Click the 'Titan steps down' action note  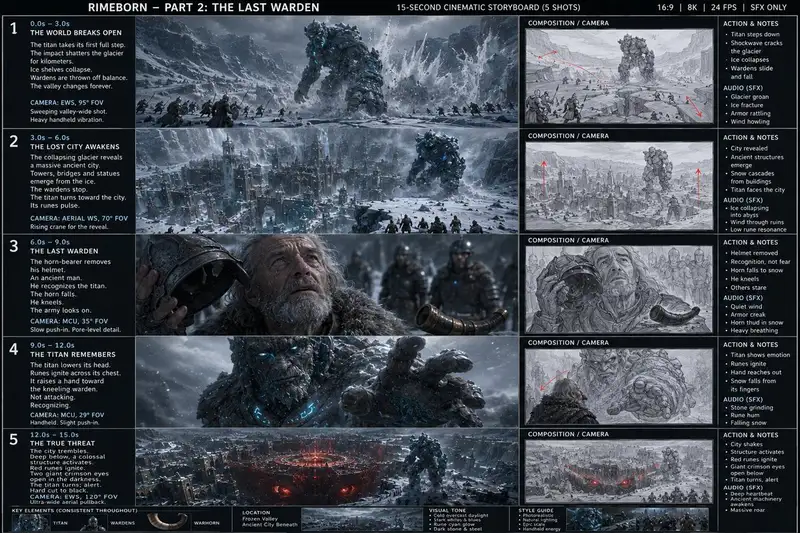755,35
